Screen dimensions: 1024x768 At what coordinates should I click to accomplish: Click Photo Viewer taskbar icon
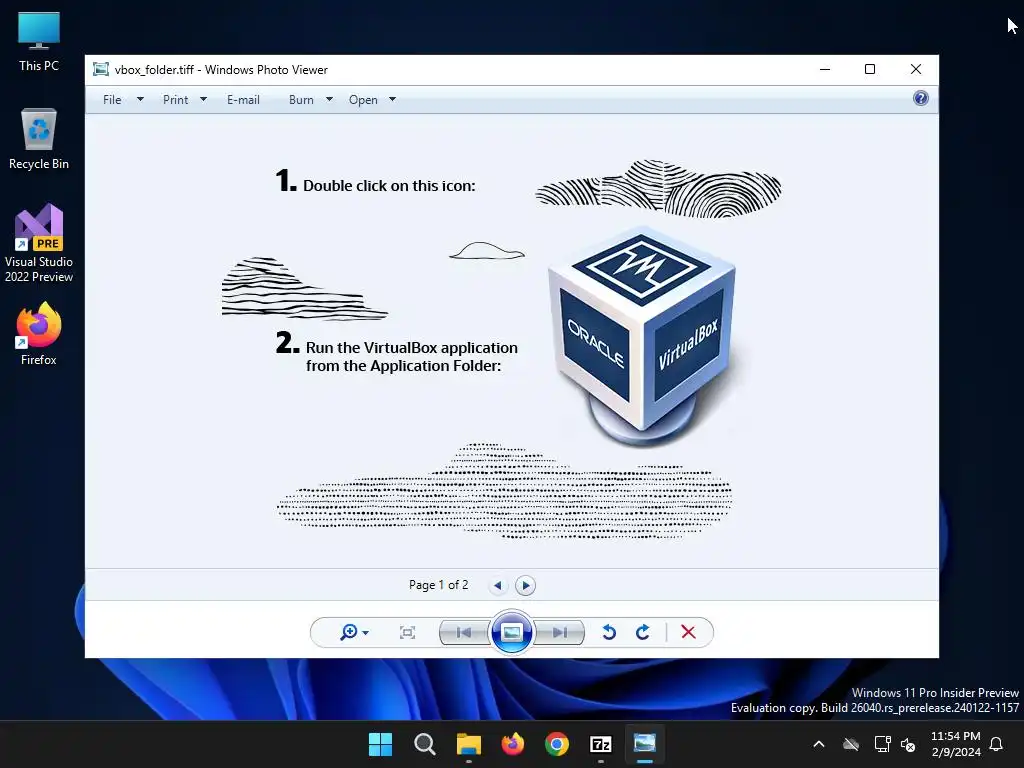(x=645, y=744)
